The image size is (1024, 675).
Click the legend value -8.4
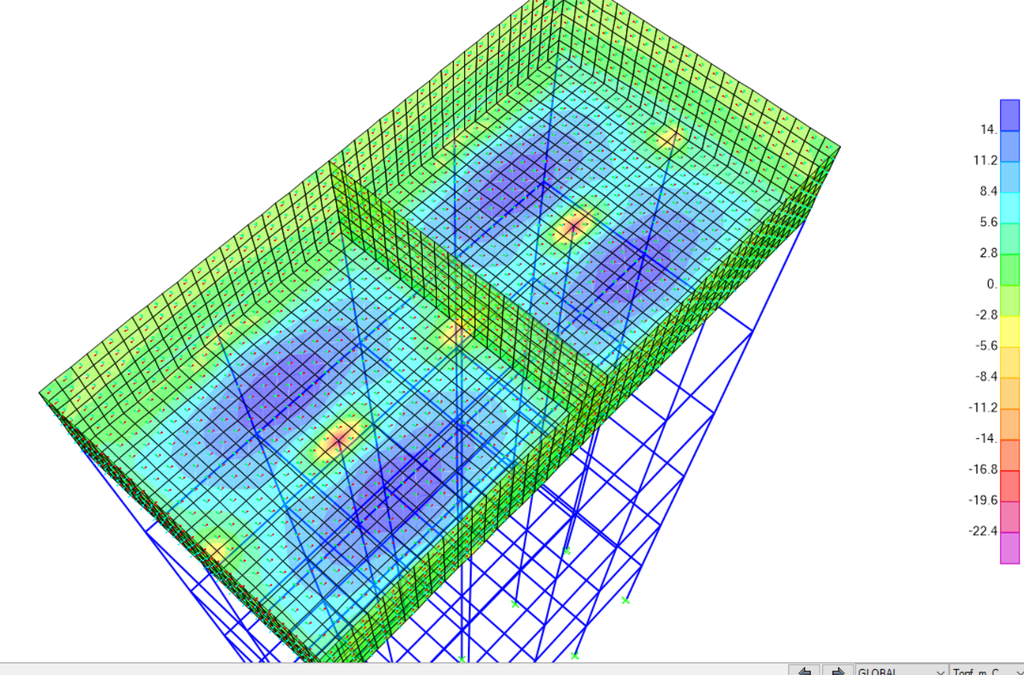(x=987, y=377)
